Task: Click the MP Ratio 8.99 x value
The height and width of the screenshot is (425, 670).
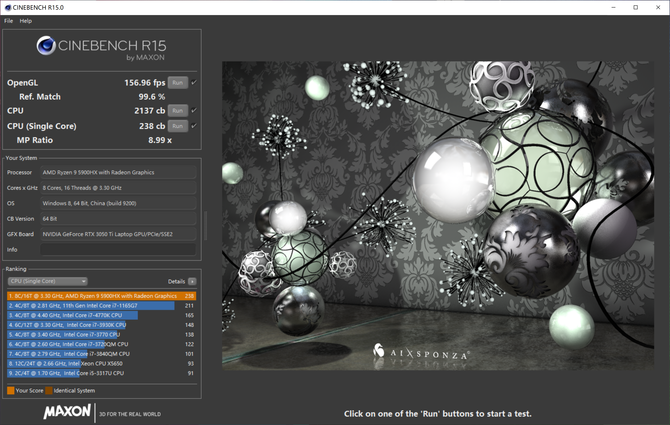Action: (x=160, y=140)
